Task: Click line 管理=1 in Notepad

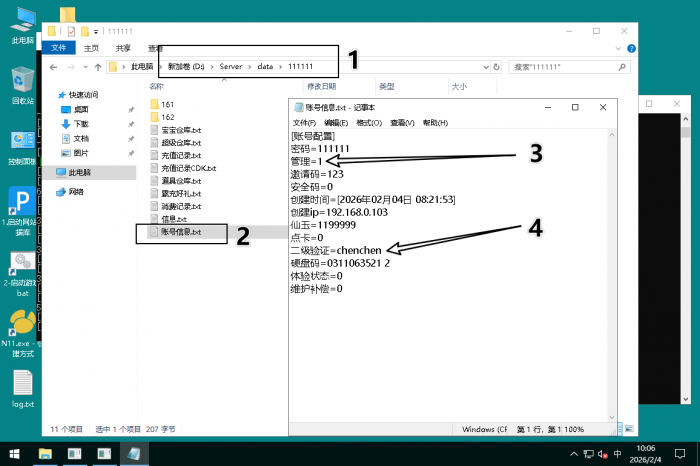Action: (x=307, y=161)
